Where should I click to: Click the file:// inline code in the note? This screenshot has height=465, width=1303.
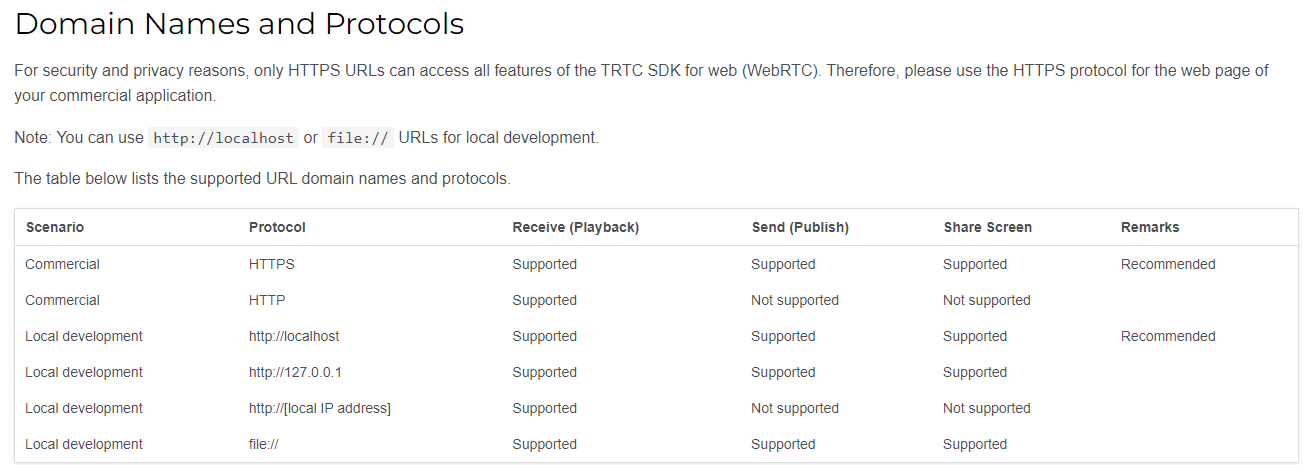(358, 138)
